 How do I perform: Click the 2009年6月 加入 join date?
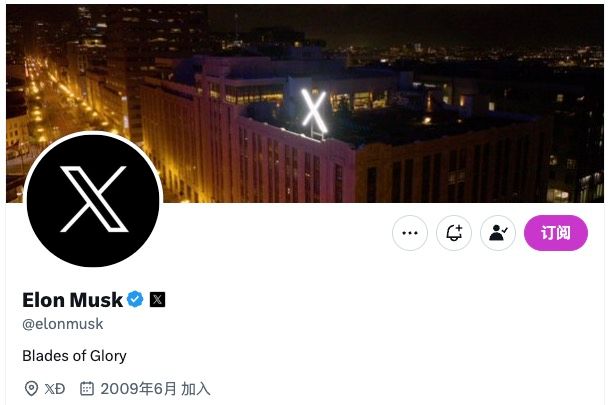coord(155,389)
